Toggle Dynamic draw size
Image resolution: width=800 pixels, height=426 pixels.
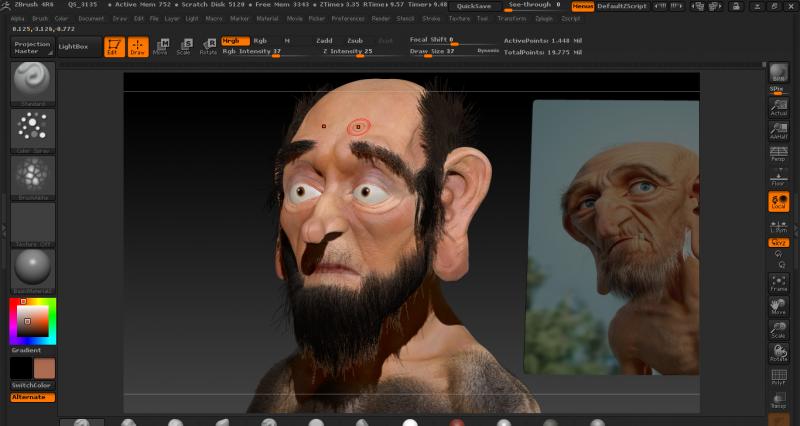[488, 51]
